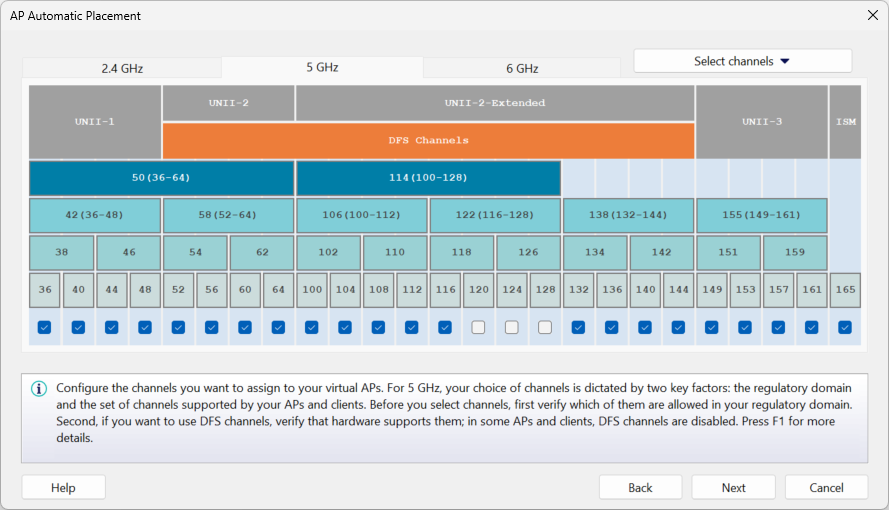Image resolution: width=889 pixels, height=510 pixels.
Task: Open the Select channels dropdown
Action: coord(743,61)
